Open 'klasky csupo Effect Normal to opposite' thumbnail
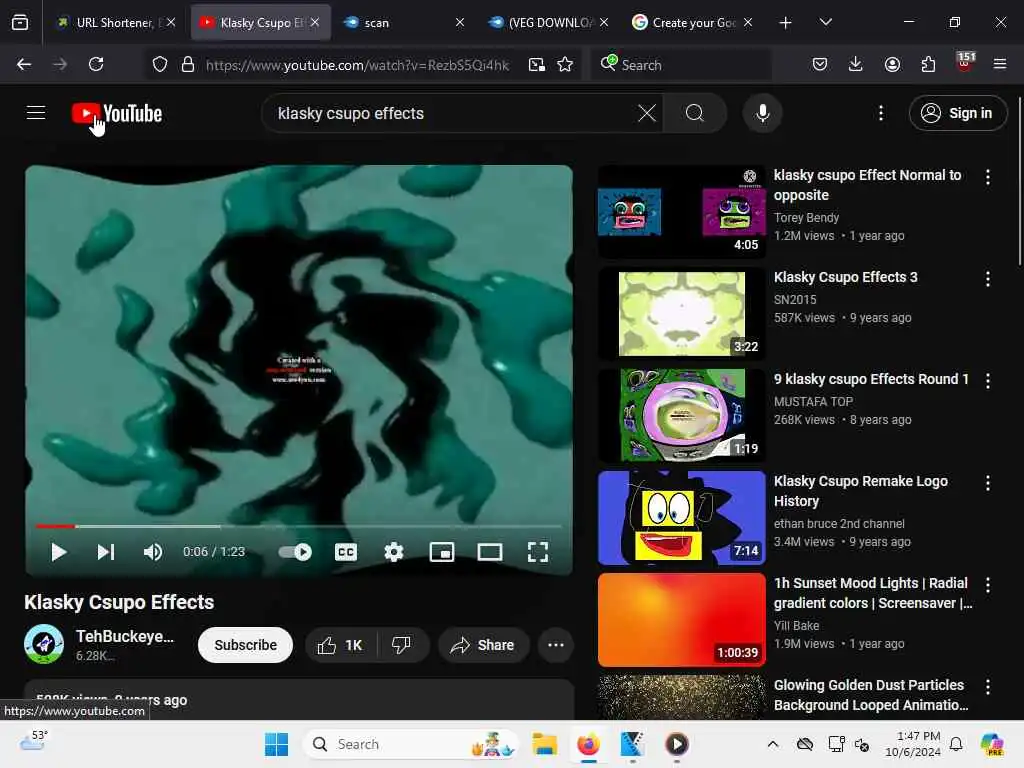 coord(681,212)
